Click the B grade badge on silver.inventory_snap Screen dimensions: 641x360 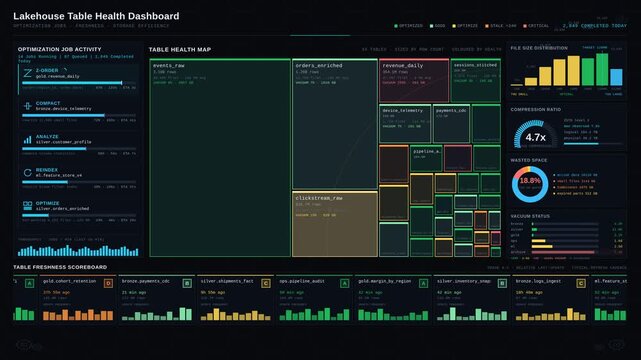[502, 283]
